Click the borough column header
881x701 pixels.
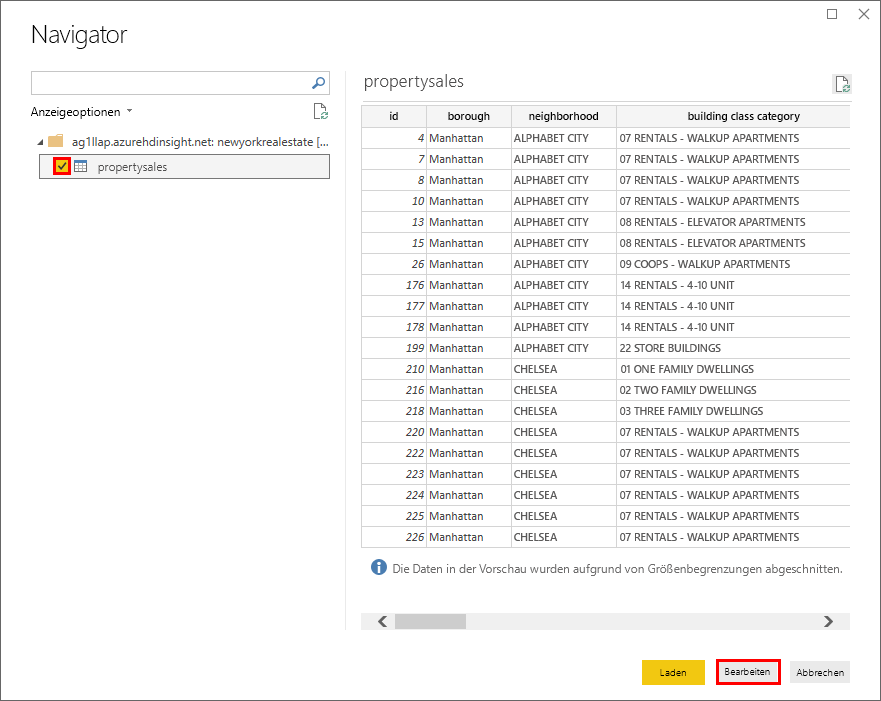click(x=468, y=116)
